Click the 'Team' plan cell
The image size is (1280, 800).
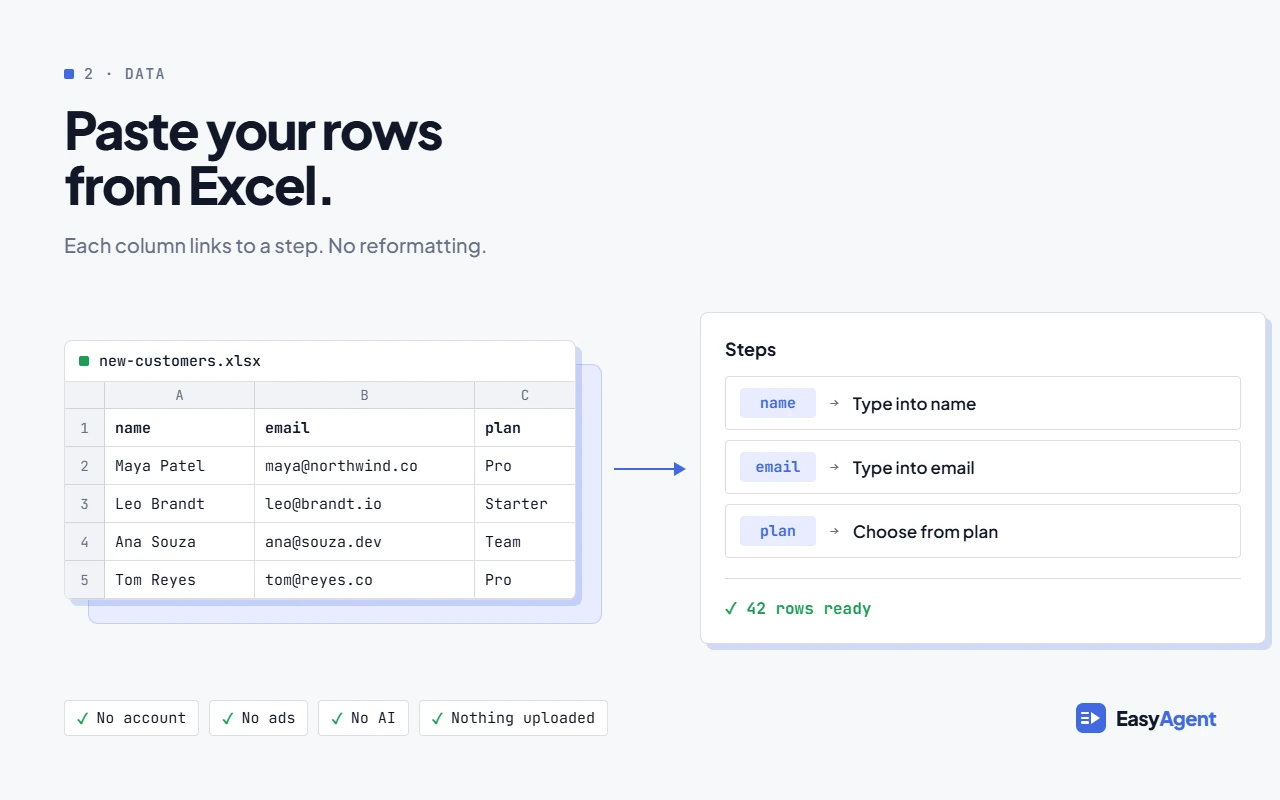(x=525, y=542)
